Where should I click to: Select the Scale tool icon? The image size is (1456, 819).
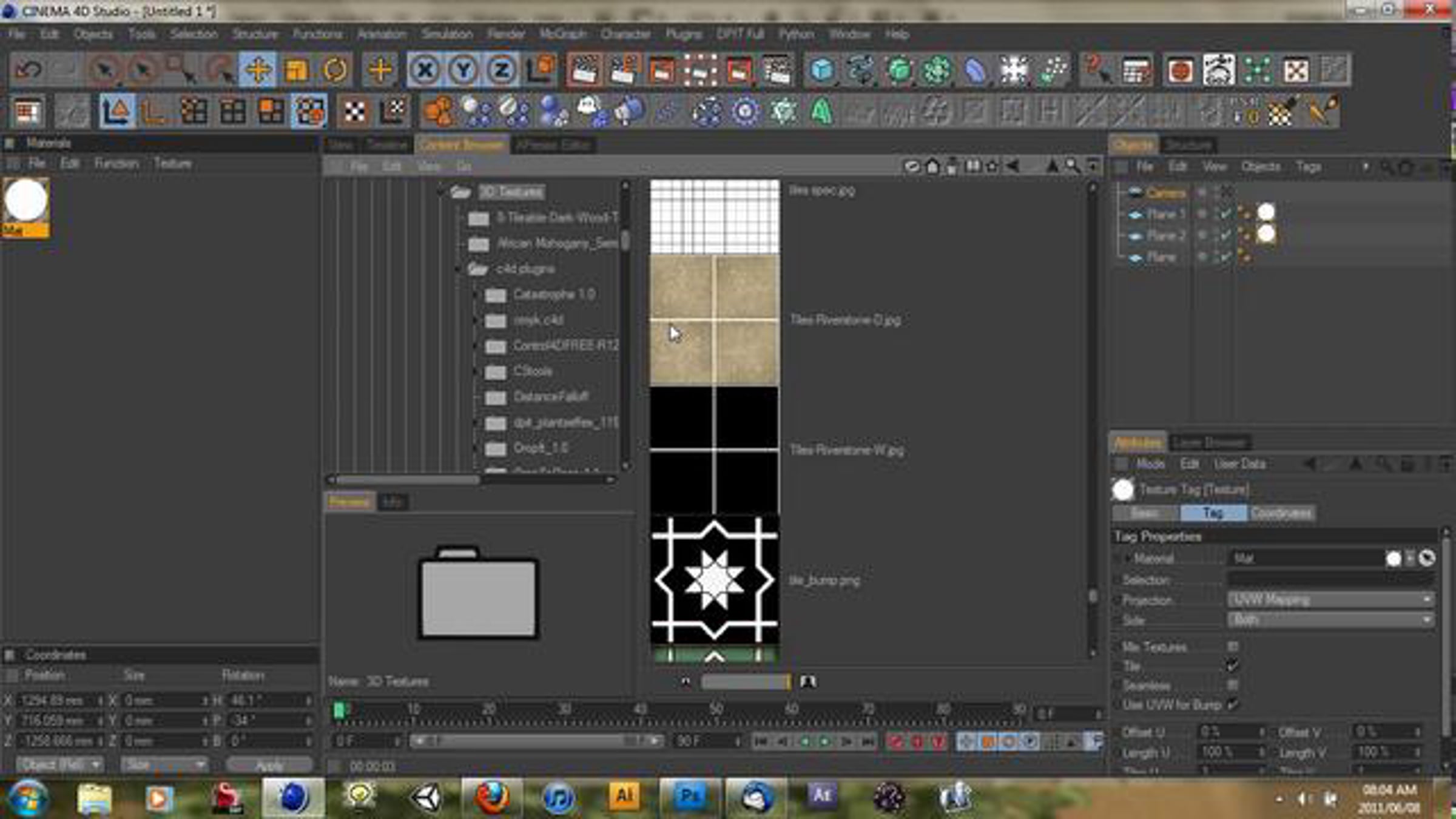(x=296, y=70)
